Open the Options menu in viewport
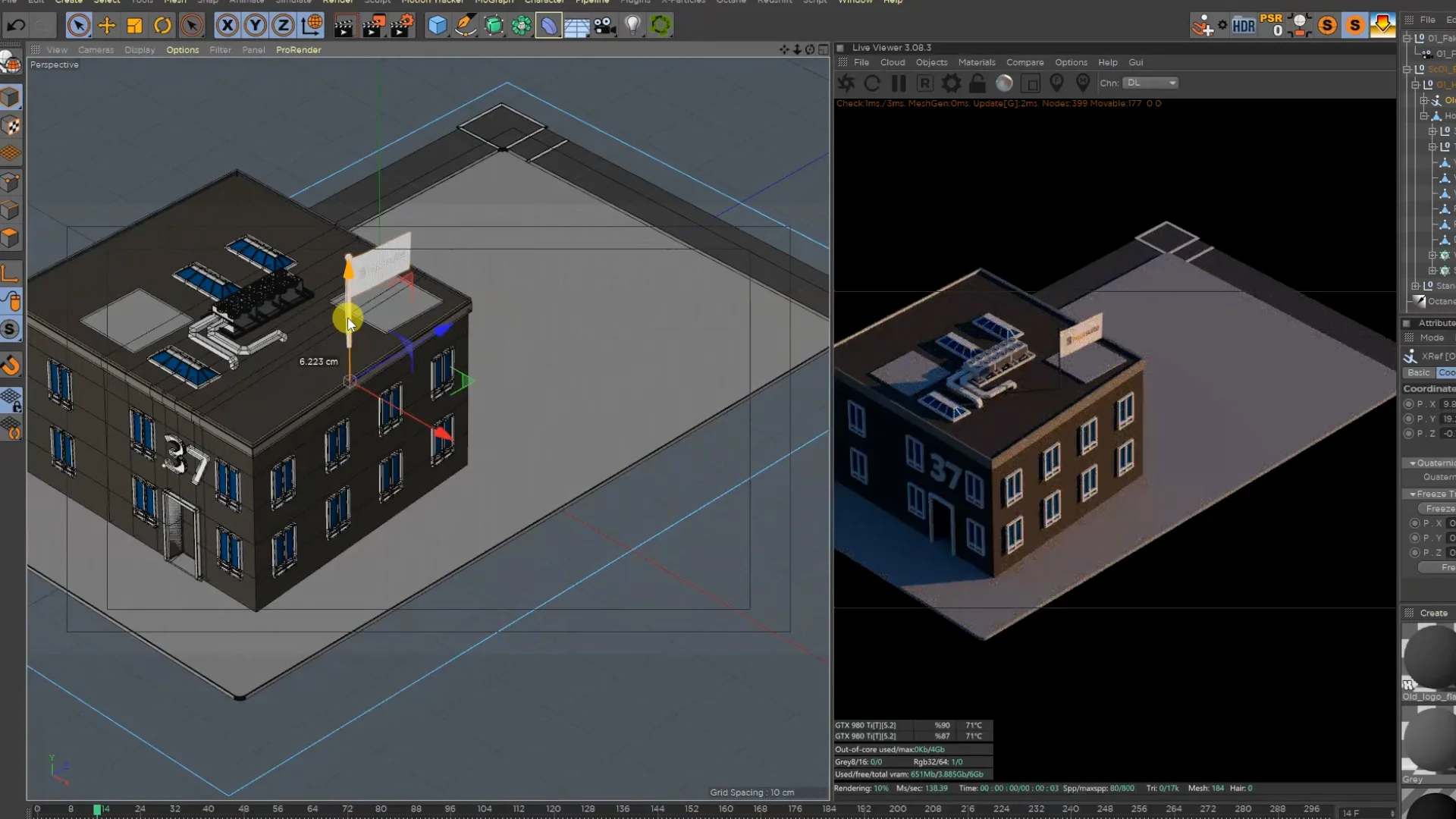 click(183, 50)
